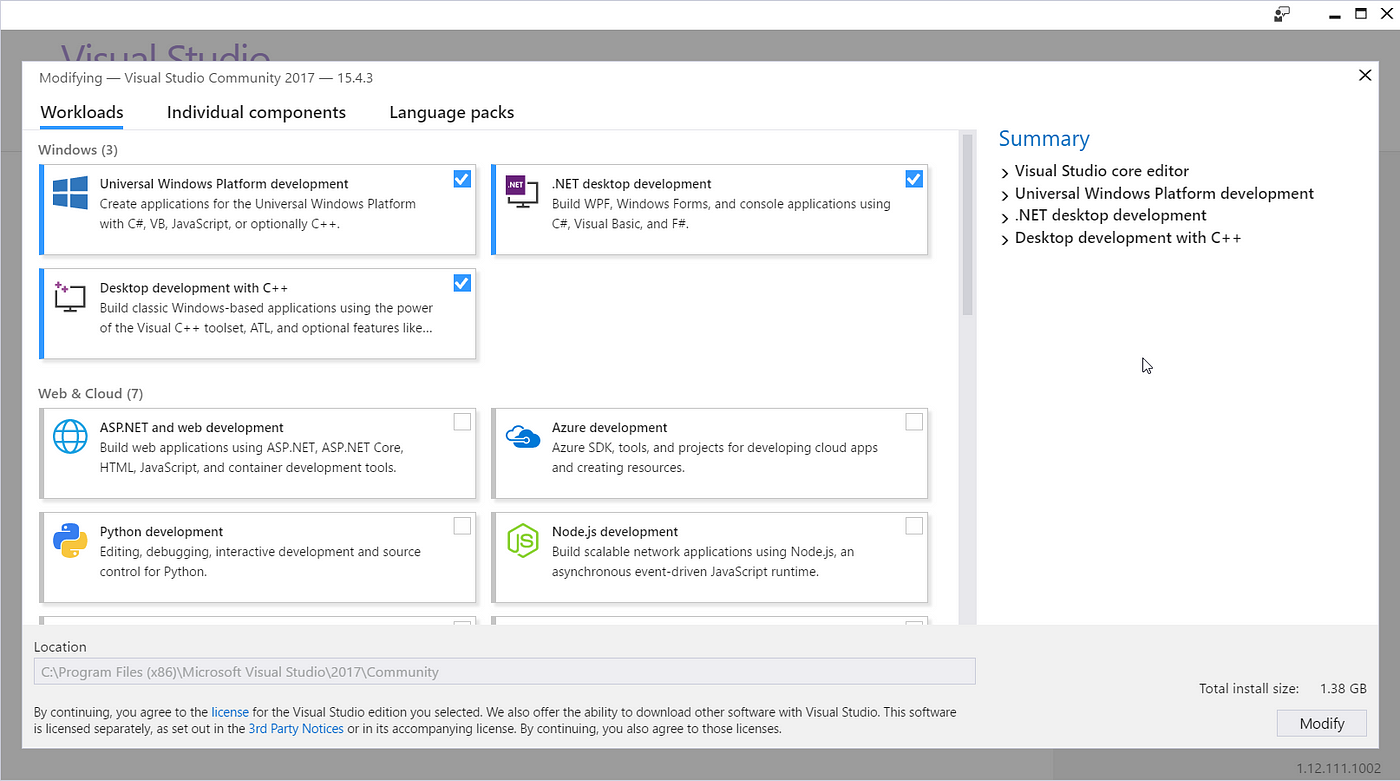Click the workloads list vertical scrollbar
Image resolution: width=1400 pixels, height=781 pixels.
click(967, 225)
